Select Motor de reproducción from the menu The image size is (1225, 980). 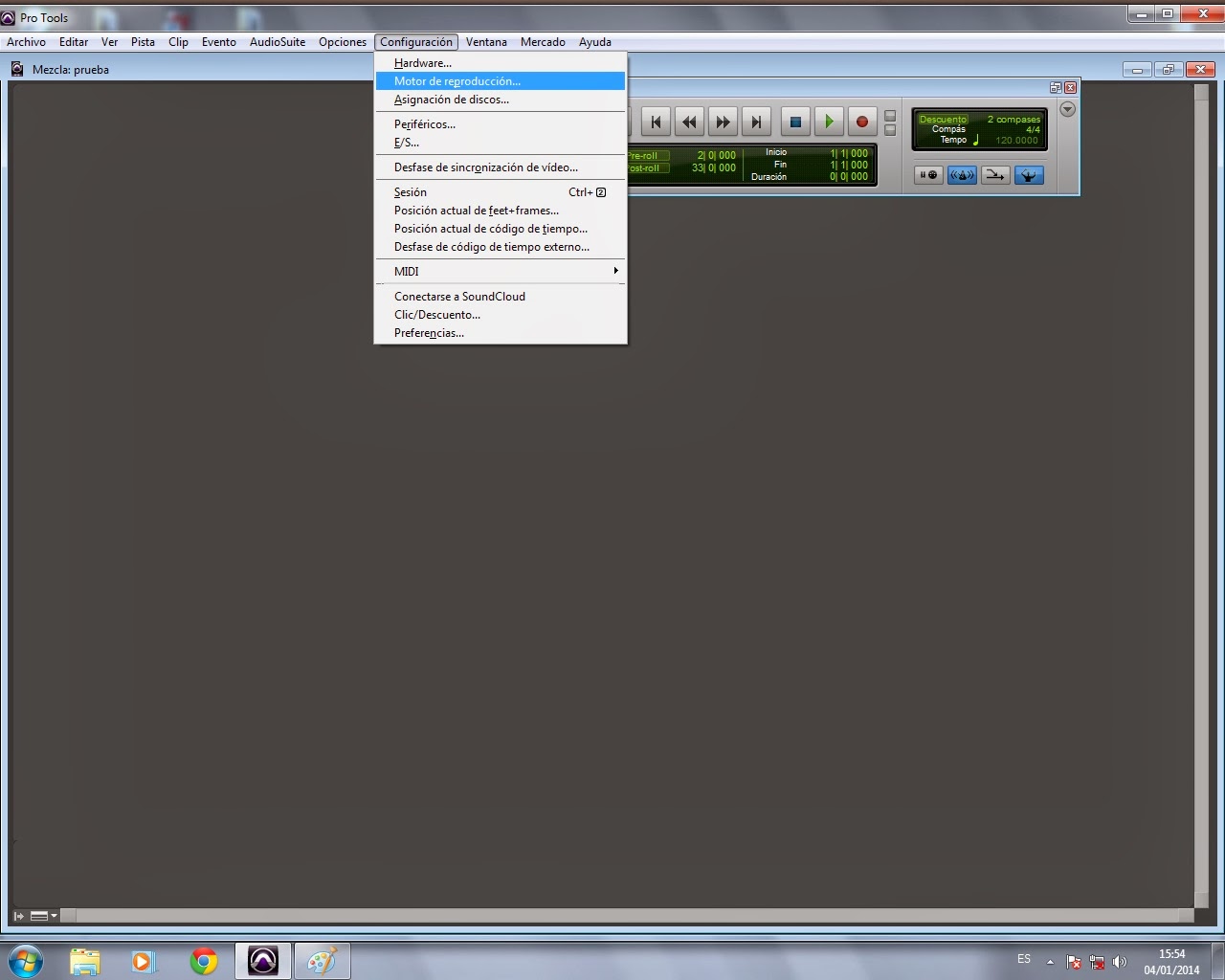click(x=457, y=80)
